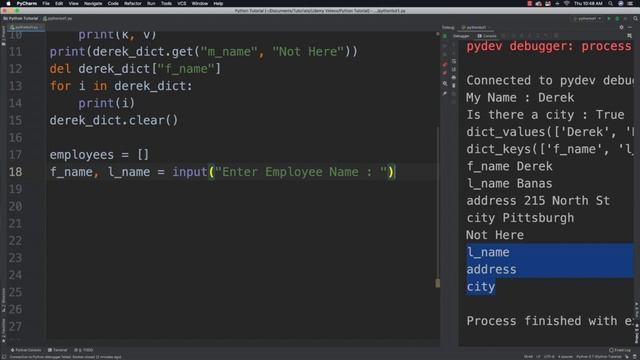Click the trash clear-all icon in console toolbar

click(x=453, y=86)
